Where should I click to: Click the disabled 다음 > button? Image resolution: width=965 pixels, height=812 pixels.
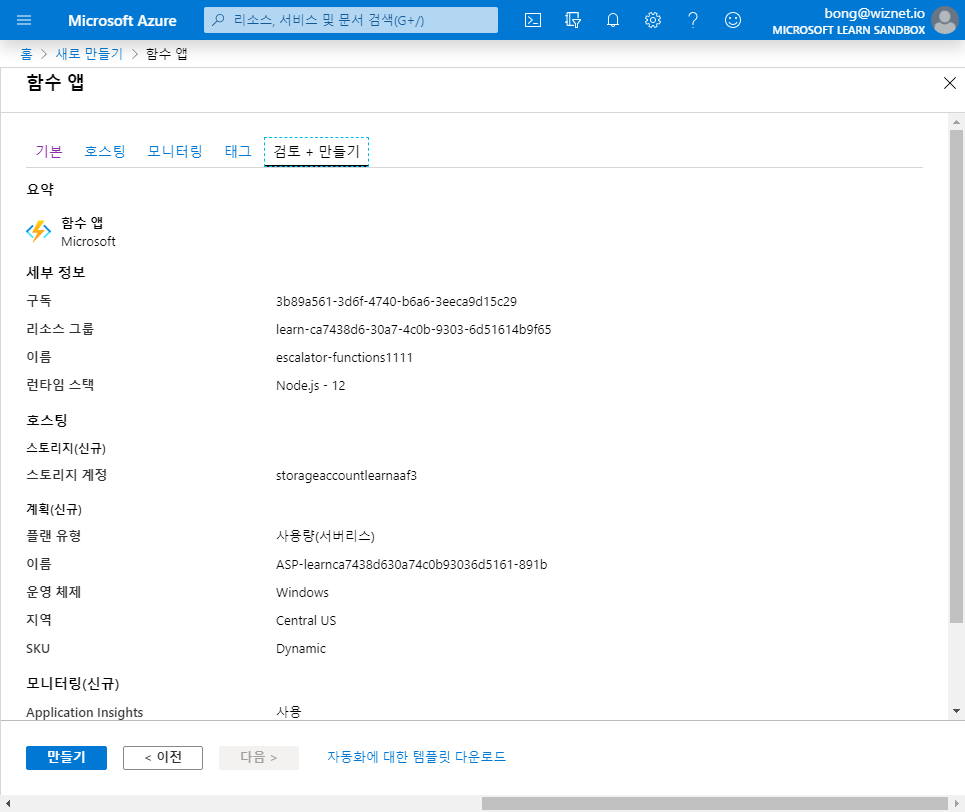(x=259, y=757)
